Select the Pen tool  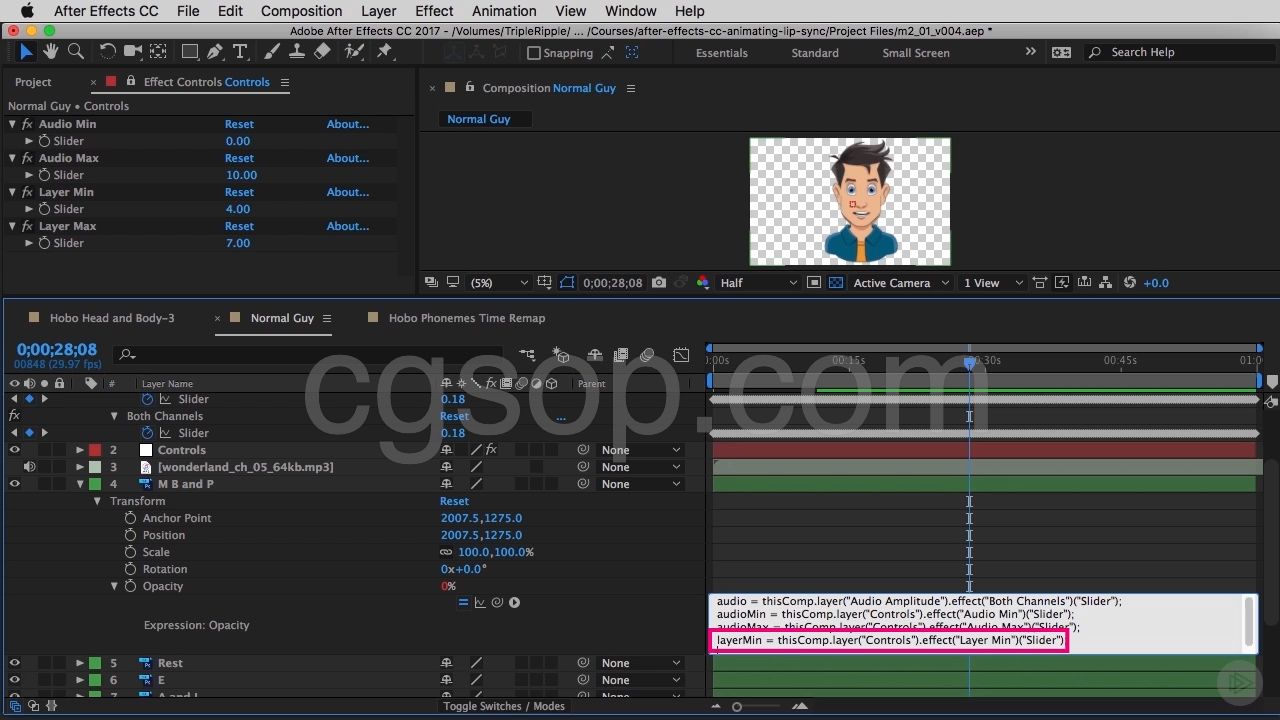coord(214,52)
